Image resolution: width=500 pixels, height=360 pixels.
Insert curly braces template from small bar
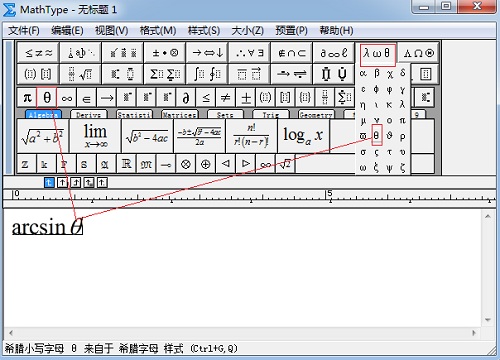pyautogui.click(x=305, y=98)
